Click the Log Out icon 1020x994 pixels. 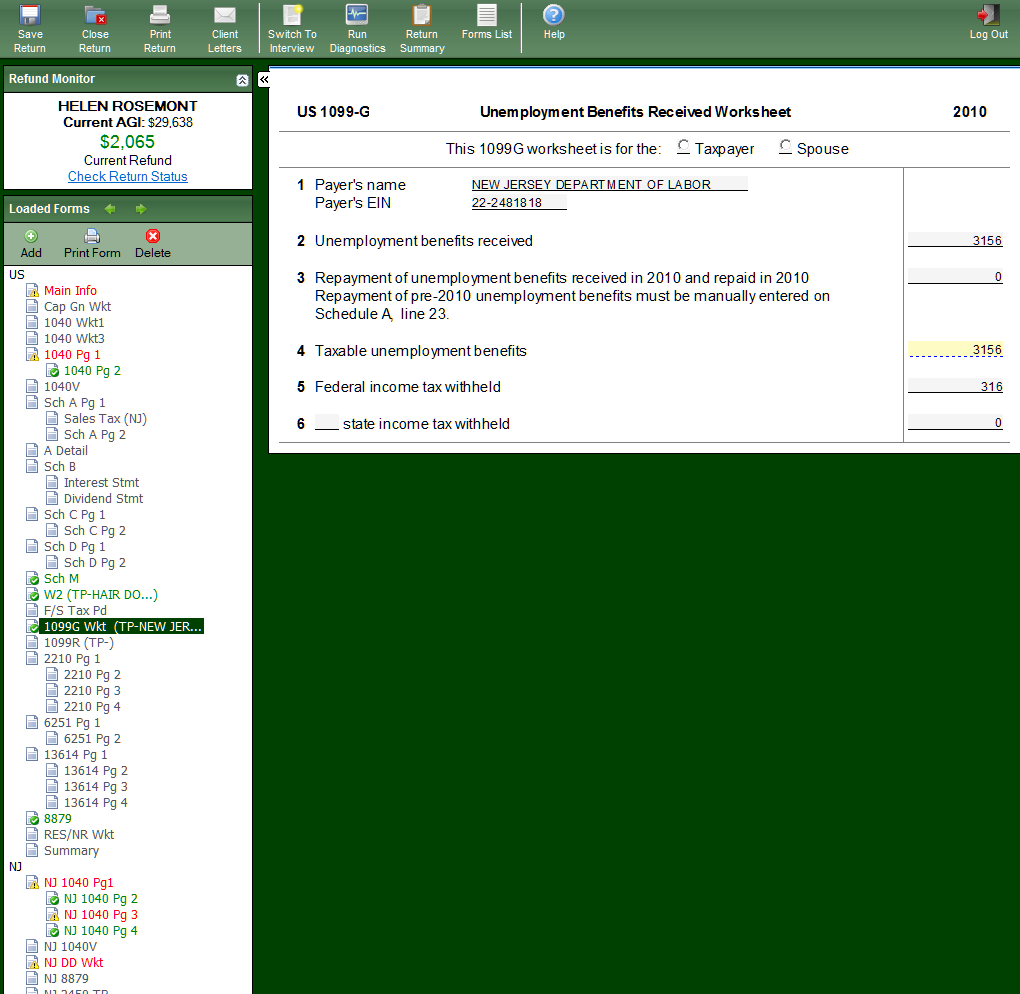pyautogui.click(x=988, y=16)
